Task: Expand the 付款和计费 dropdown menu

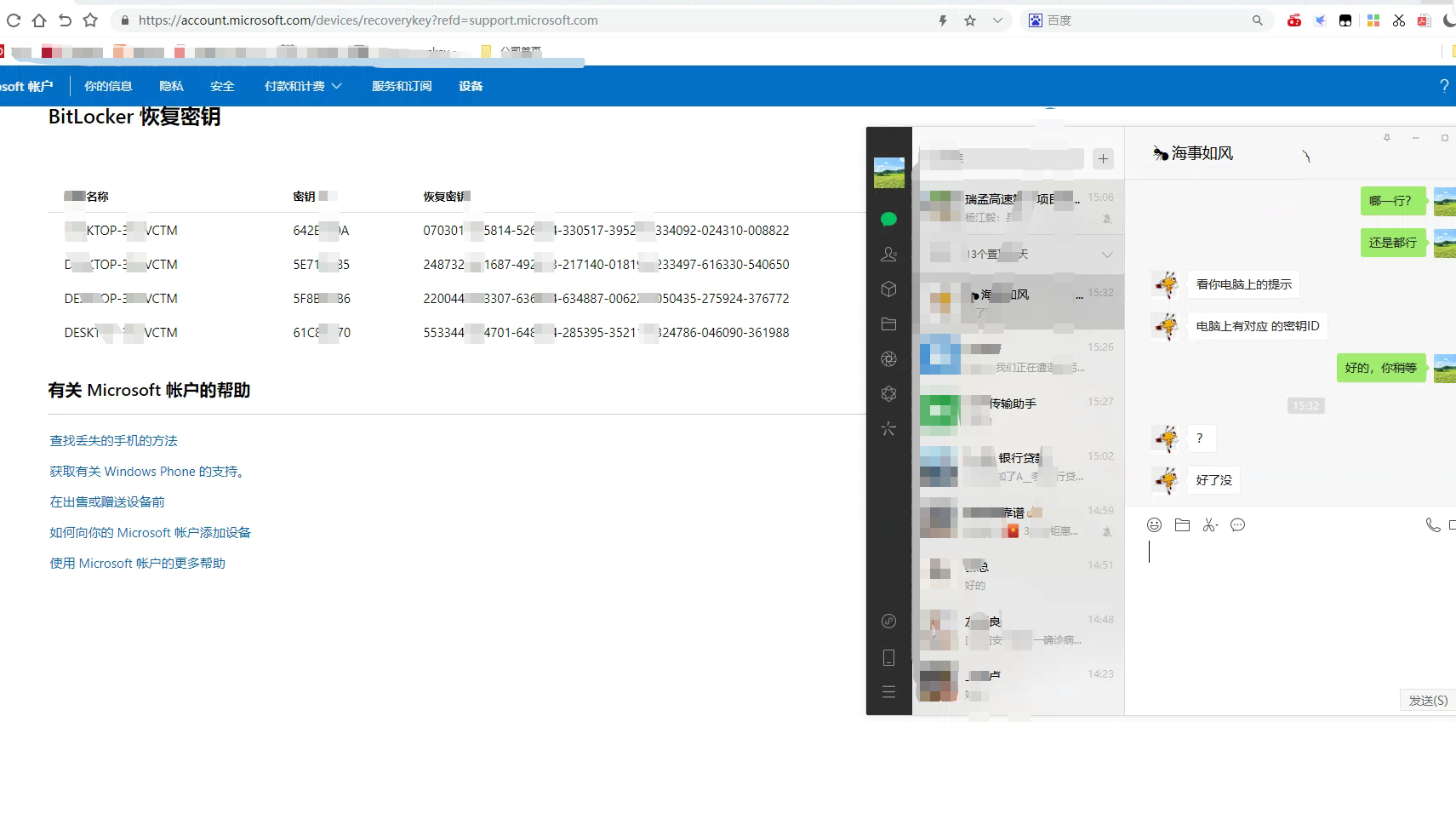Action: (303, 86)
